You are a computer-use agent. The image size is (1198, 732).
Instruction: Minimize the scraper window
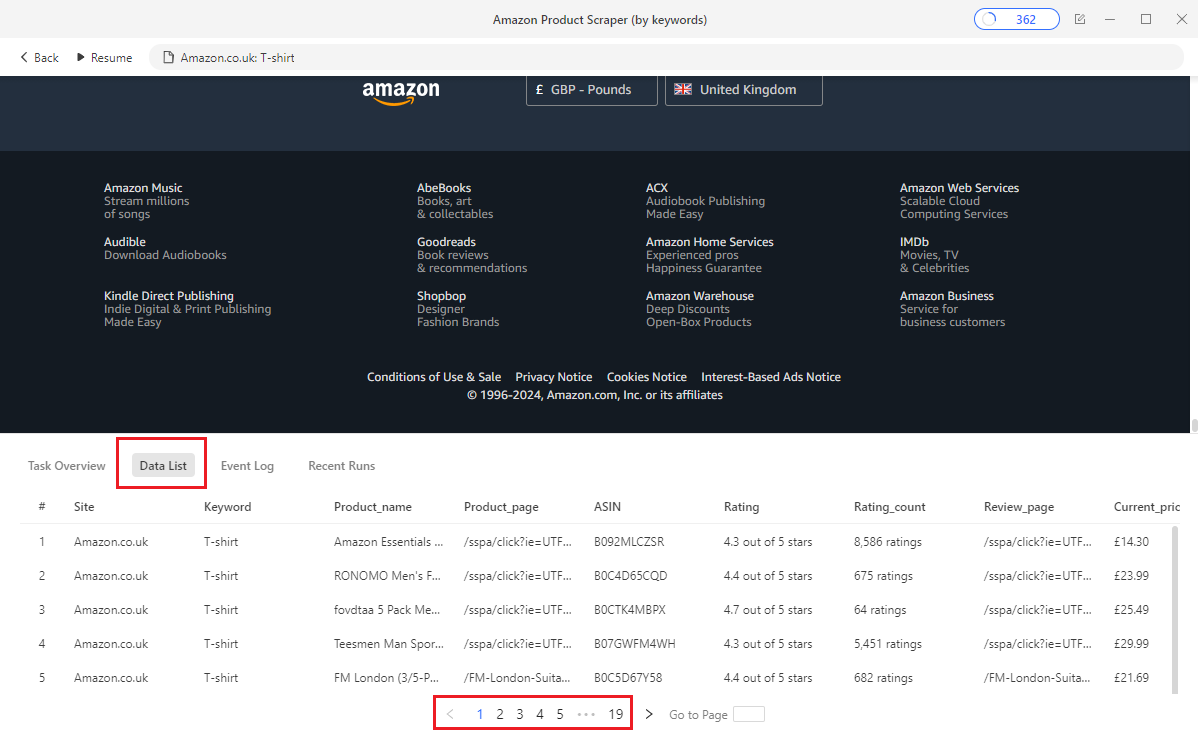point(1109,19)
